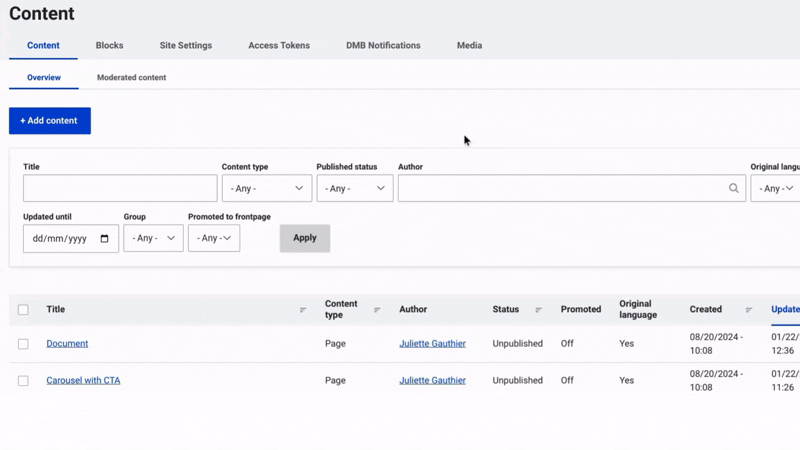Image resolution: width=800 pixels, height=450 pixels.
Task: Go to the DMB Notifications tab
Action: tap(383, 45)
